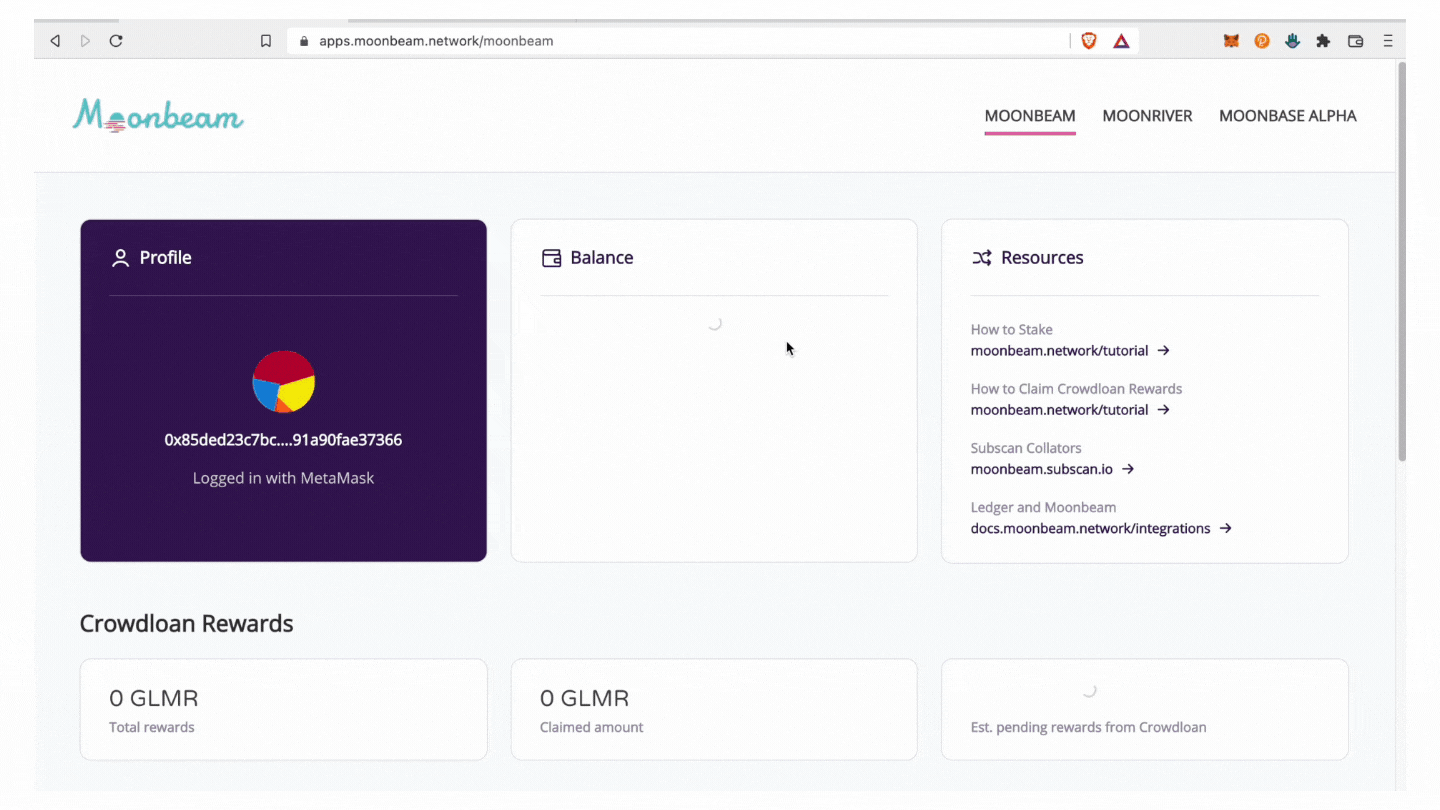Click the colorful account avatar
Viewport: 1440px width, 810px height.
click(284, 381)
